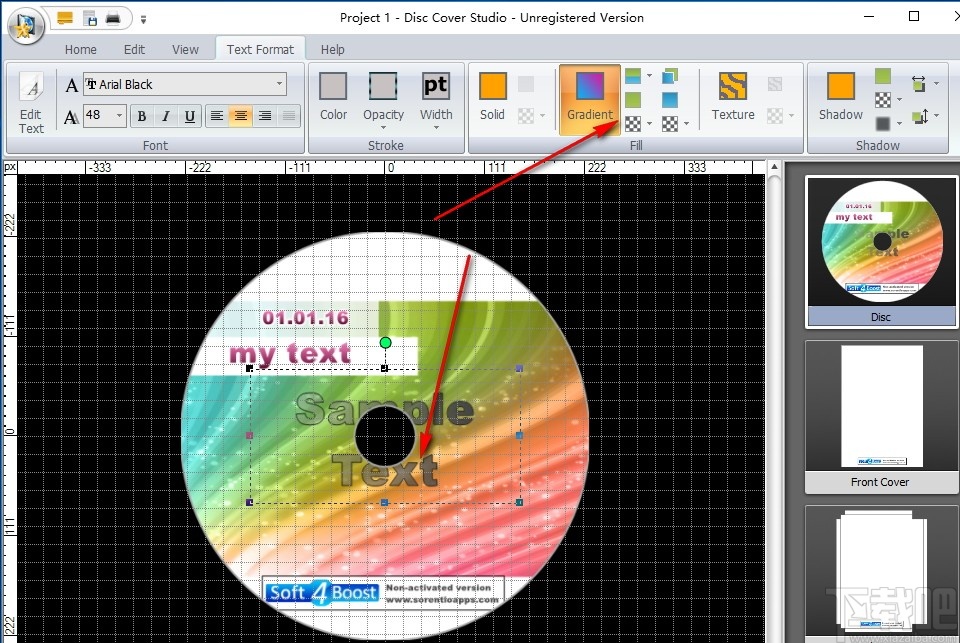Open the Help menu
The height and width of the screenshot is (643, 960).
[x=332, y=48]
